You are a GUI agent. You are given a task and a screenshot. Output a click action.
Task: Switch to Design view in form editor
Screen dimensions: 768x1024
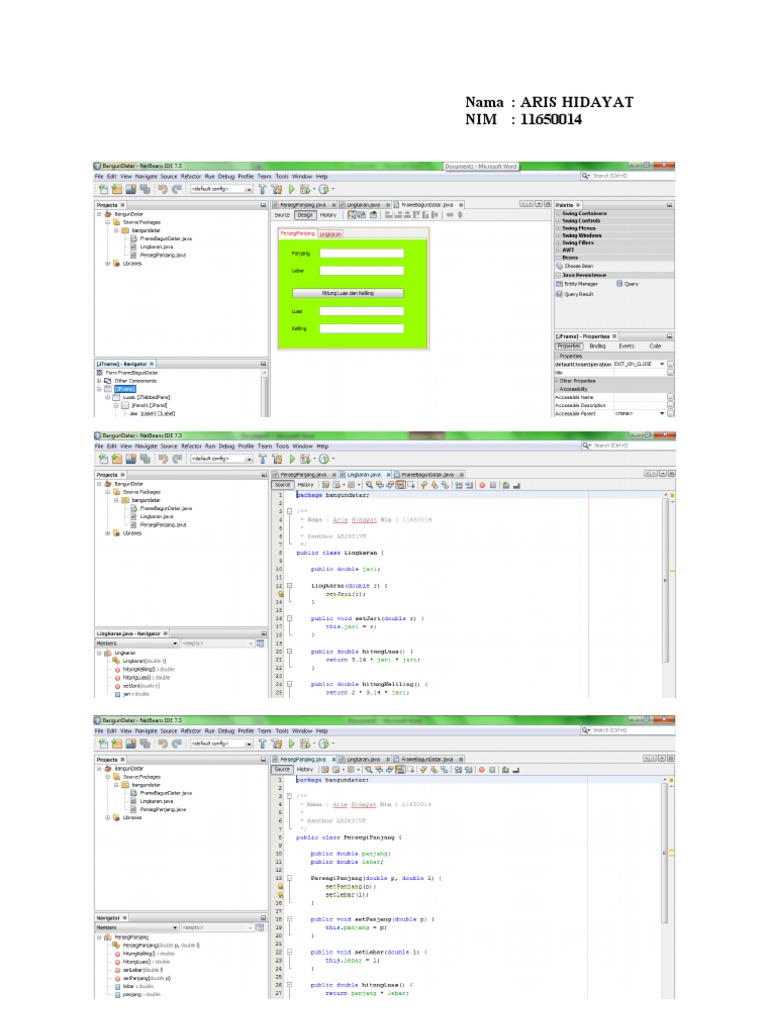305,214
